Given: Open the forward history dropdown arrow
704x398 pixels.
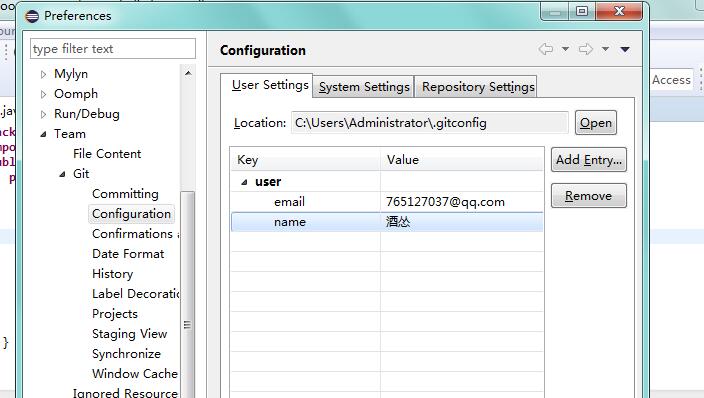Looking at the screenshot, I should pos(605,49).
